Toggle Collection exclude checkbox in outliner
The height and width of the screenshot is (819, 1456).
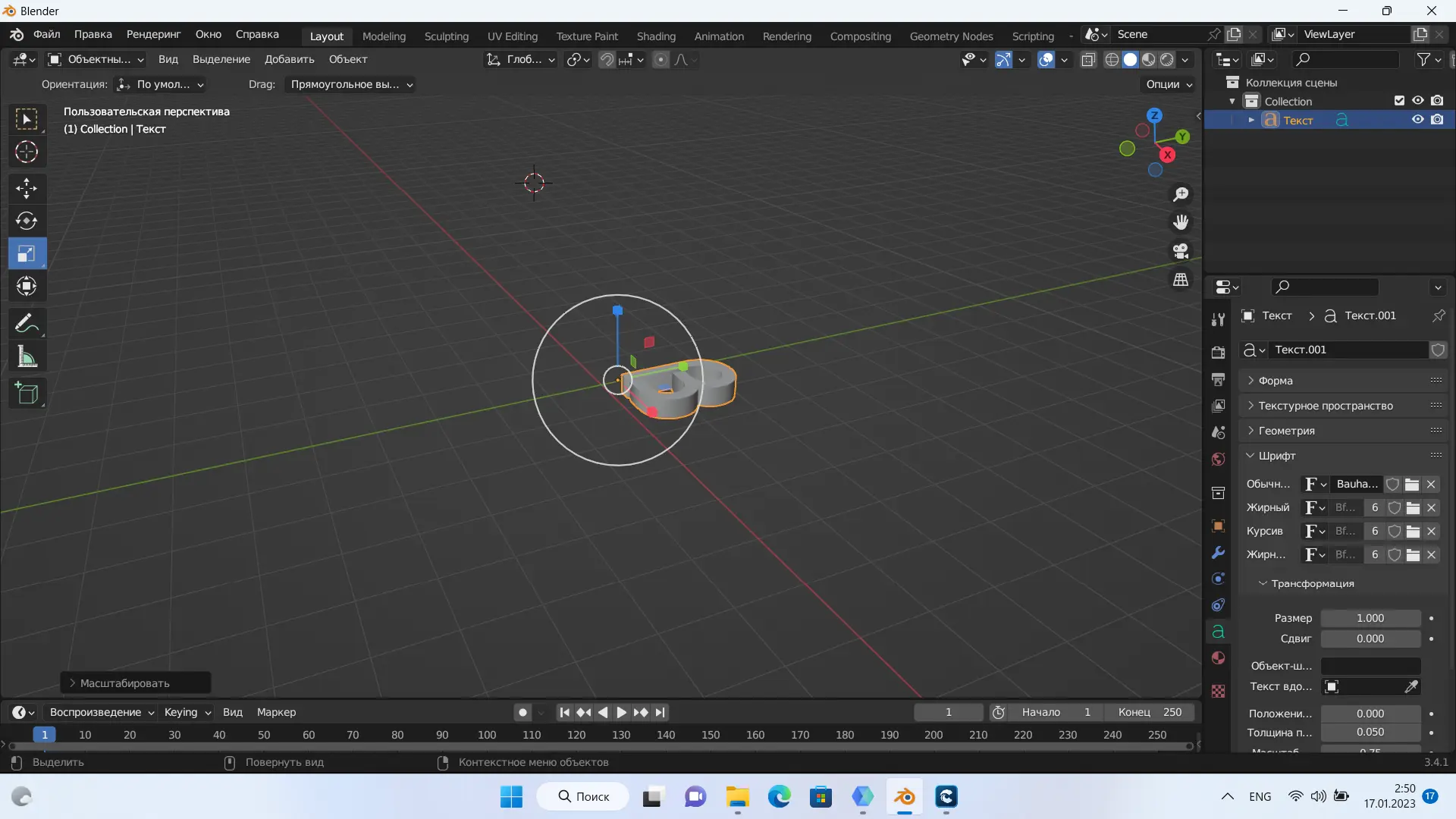click(1399, 101)
